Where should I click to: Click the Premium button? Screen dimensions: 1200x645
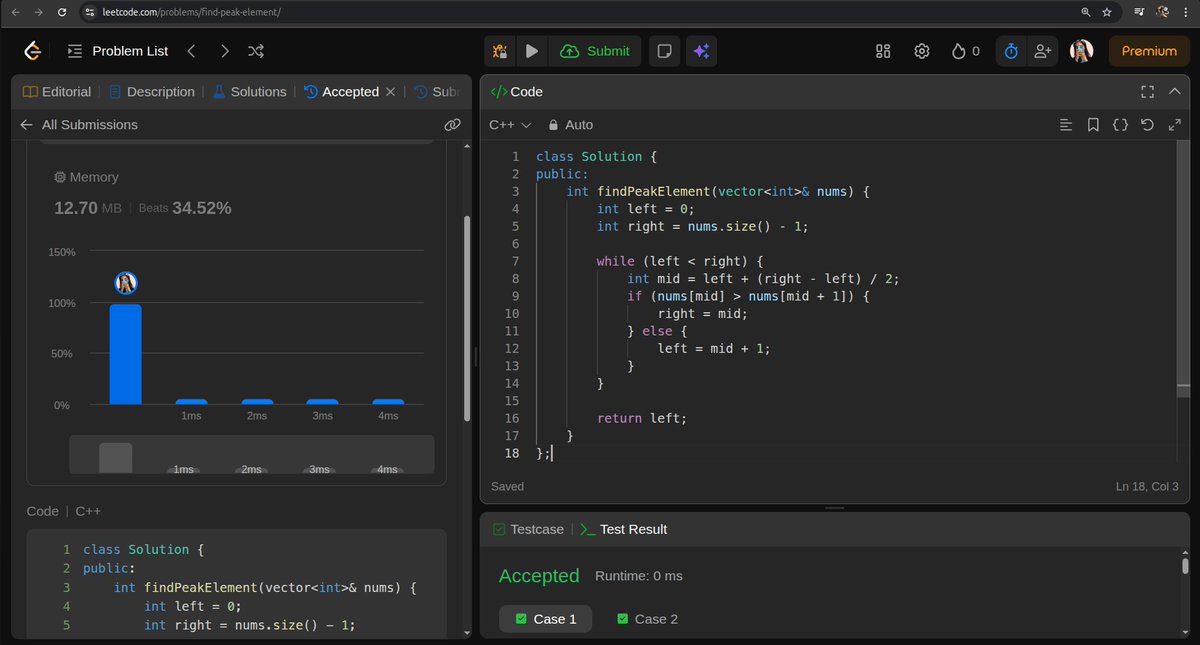click(x=1149, y=51)
